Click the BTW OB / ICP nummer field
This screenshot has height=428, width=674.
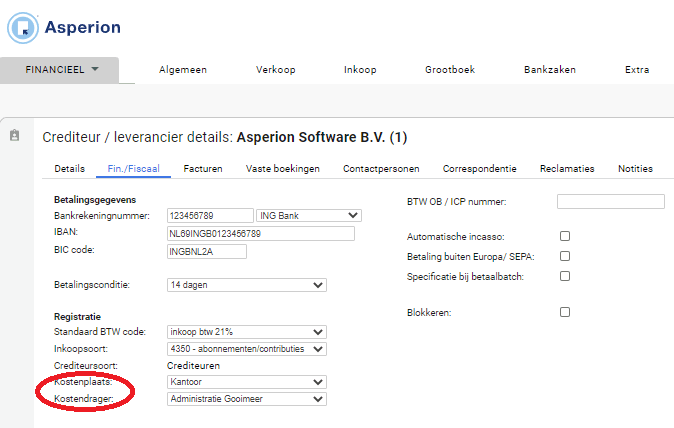pyautogui.click(x=611, y=201)
